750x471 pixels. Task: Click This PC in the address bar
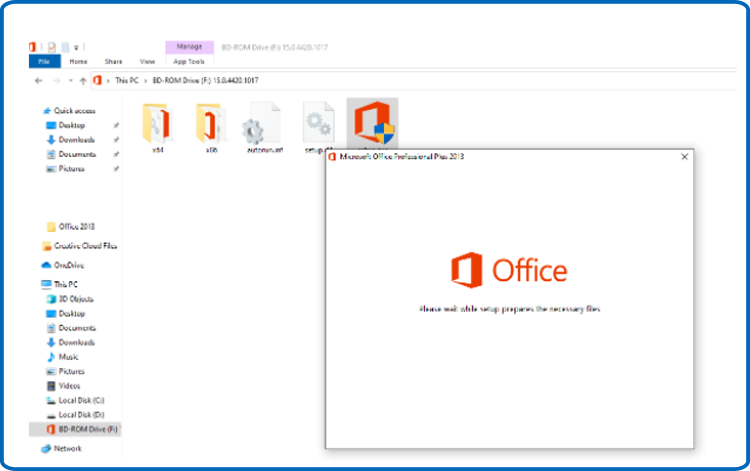[x=127, y=80]
